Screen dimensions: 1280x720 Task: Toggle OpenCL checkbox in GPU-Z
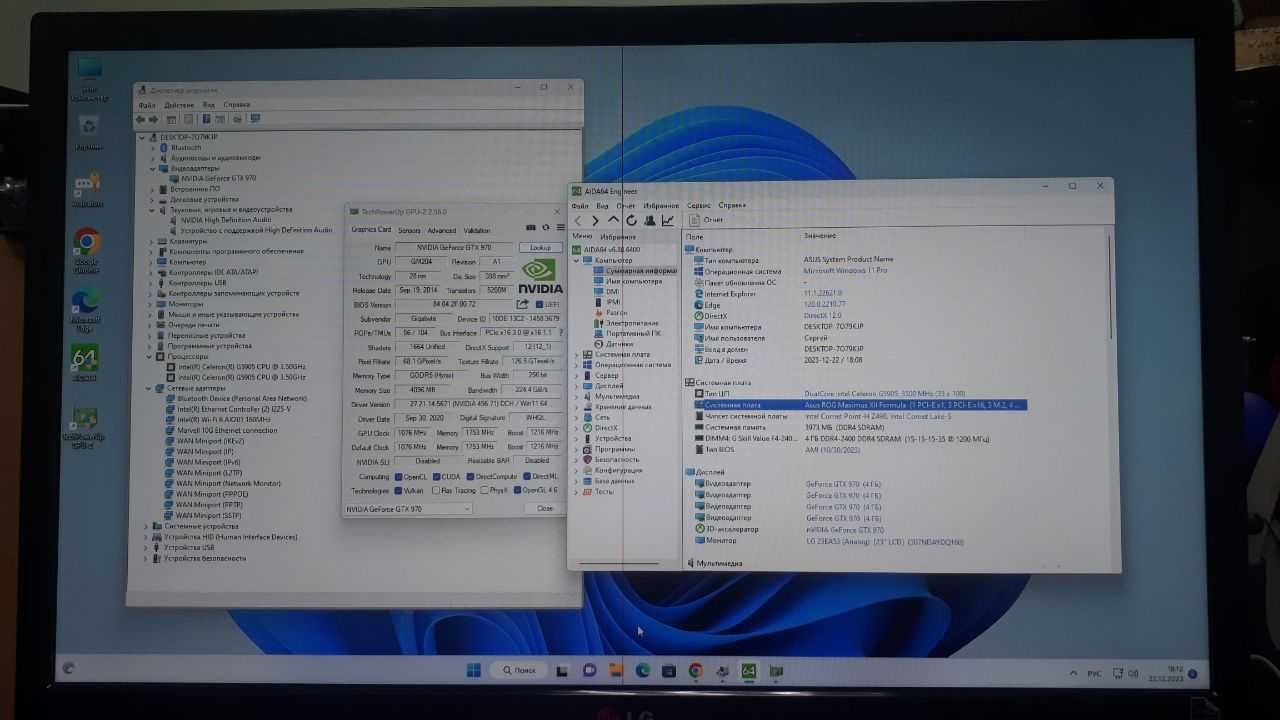tap(399, 476)
